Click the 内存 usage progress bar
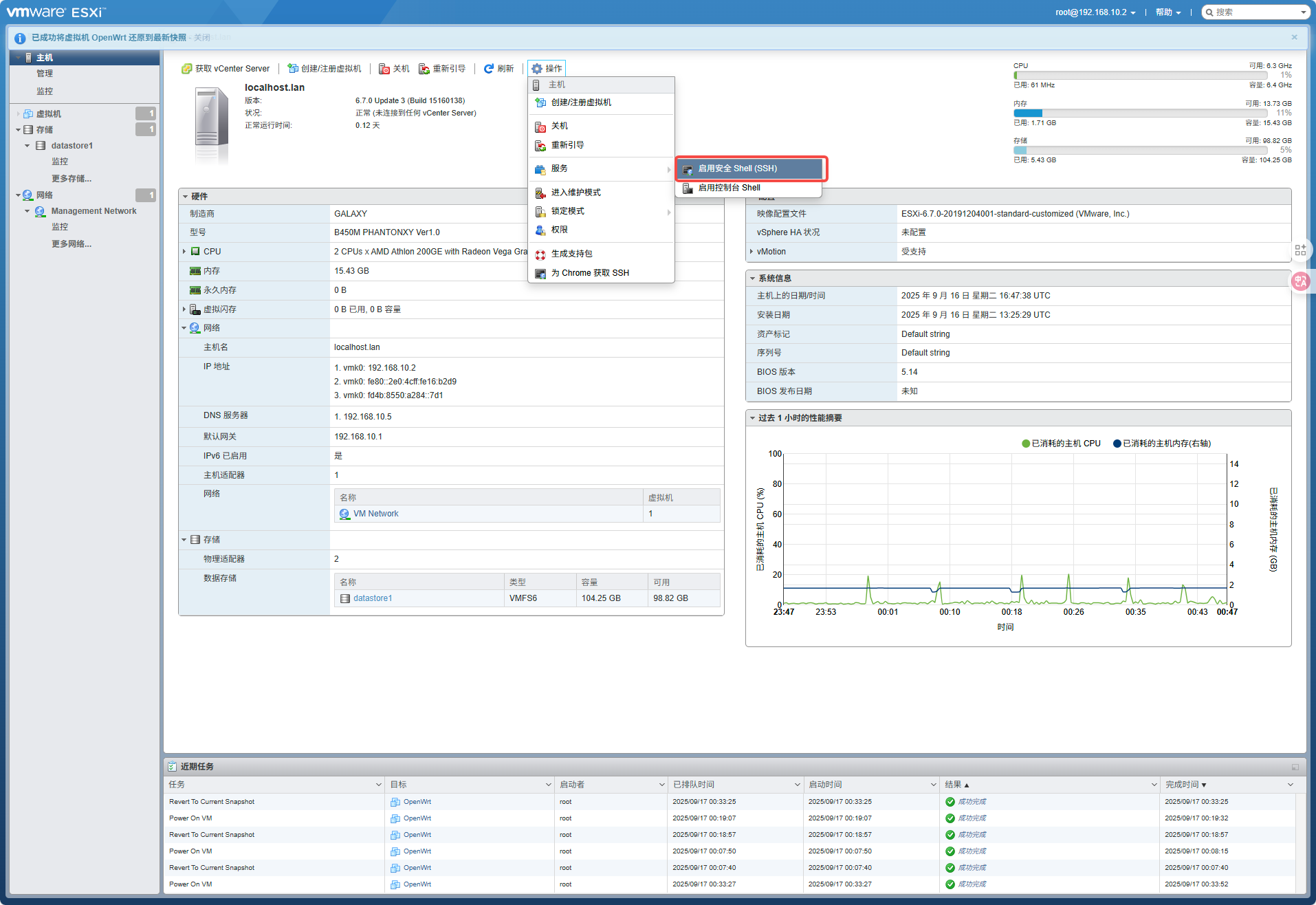Viewport: 1316px width, 905px height. click(1140, 113)
